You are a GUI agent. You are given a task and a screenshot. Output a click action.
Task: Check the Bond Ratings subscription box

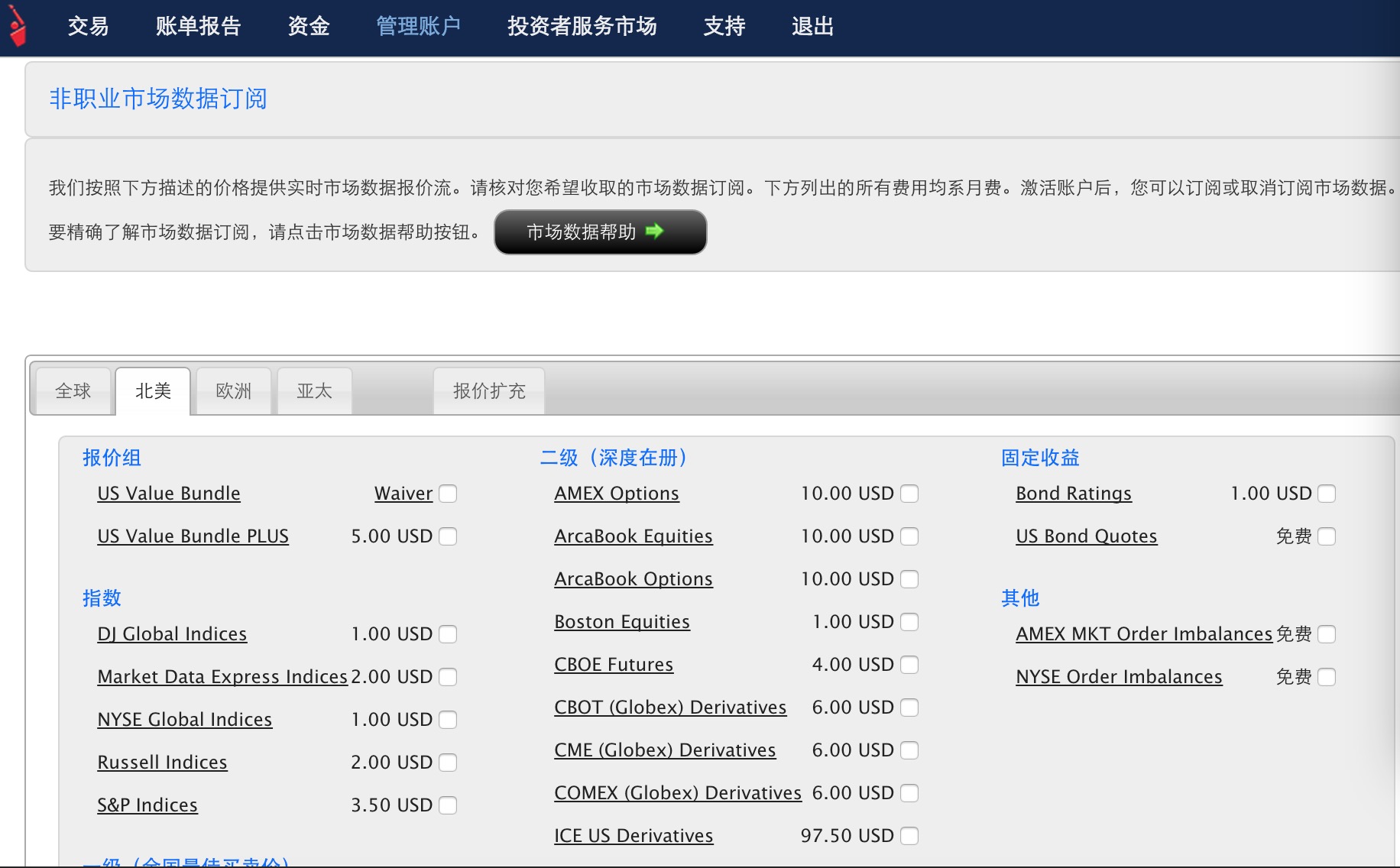point(1327,494)
